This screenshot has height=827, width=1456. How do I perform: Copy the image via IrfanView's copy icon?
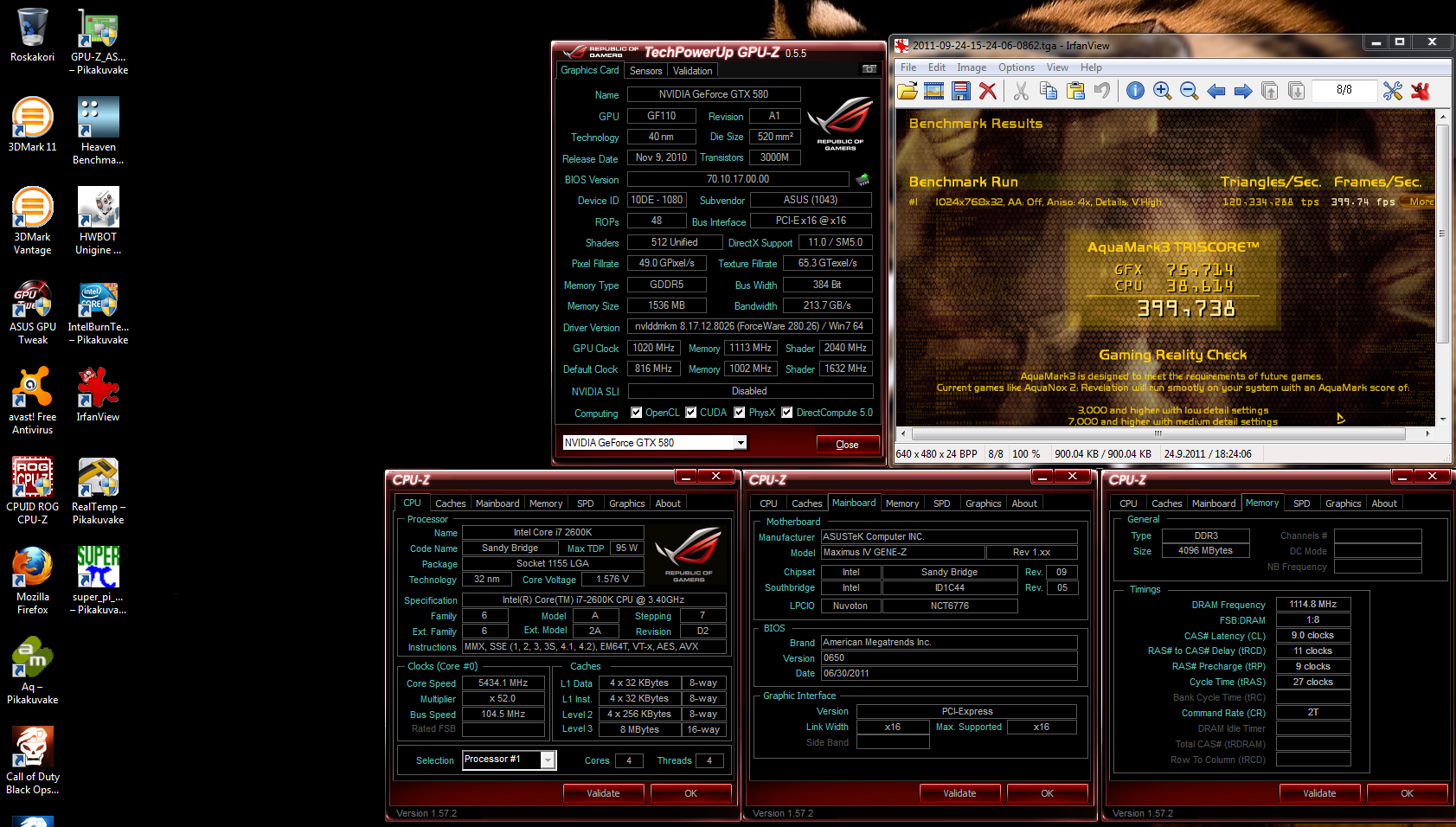tap(1048, 91)
